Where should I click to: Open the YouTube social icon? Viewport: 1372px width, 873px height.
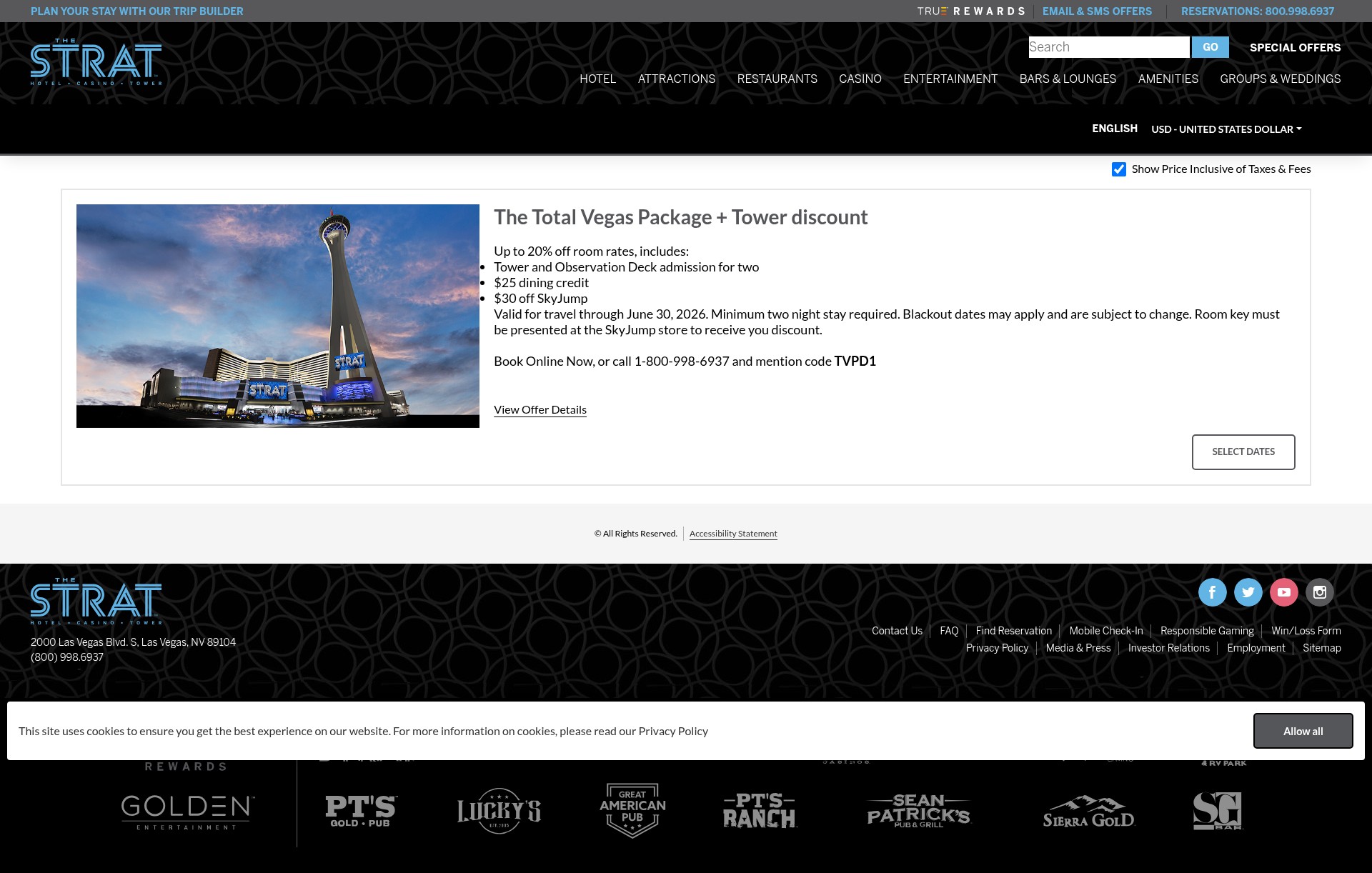(1283, 592)
